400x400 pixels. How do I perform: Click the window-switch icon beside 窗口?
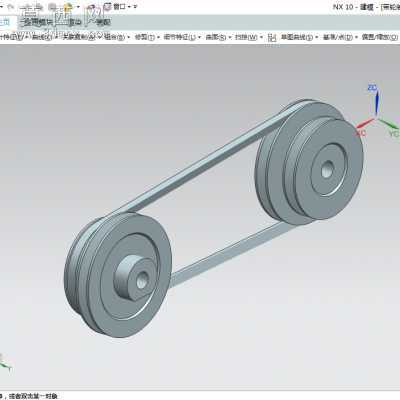tap(107, 6)
